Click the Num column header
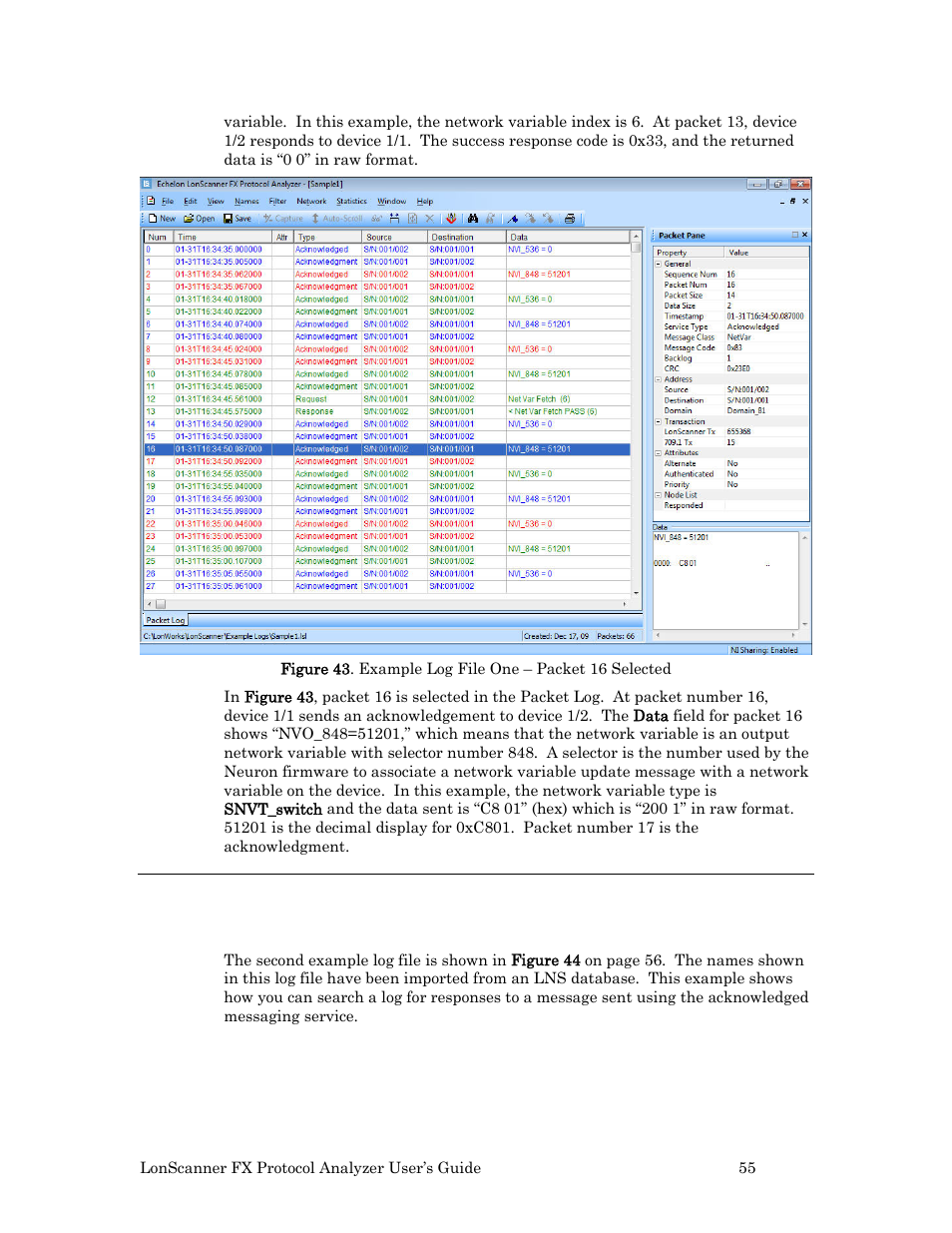 pyautogui.click(x=160, y=238)
